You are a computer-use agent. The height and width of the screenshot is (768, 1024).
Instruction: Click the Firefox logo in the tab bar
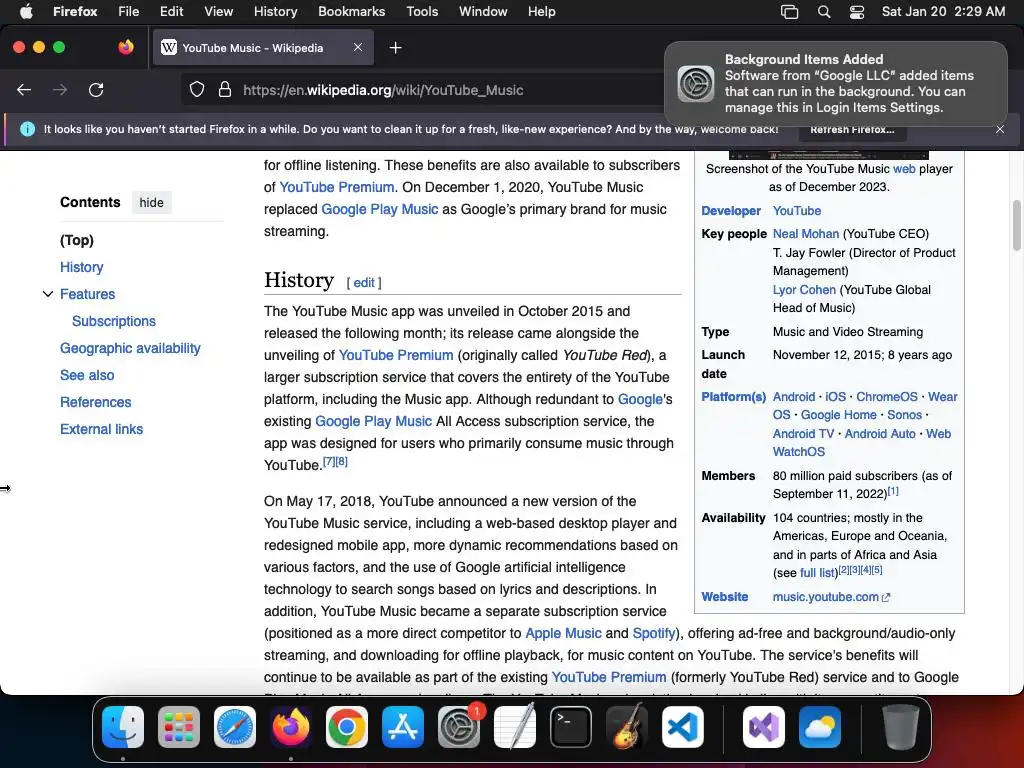(x=126, y=47)
